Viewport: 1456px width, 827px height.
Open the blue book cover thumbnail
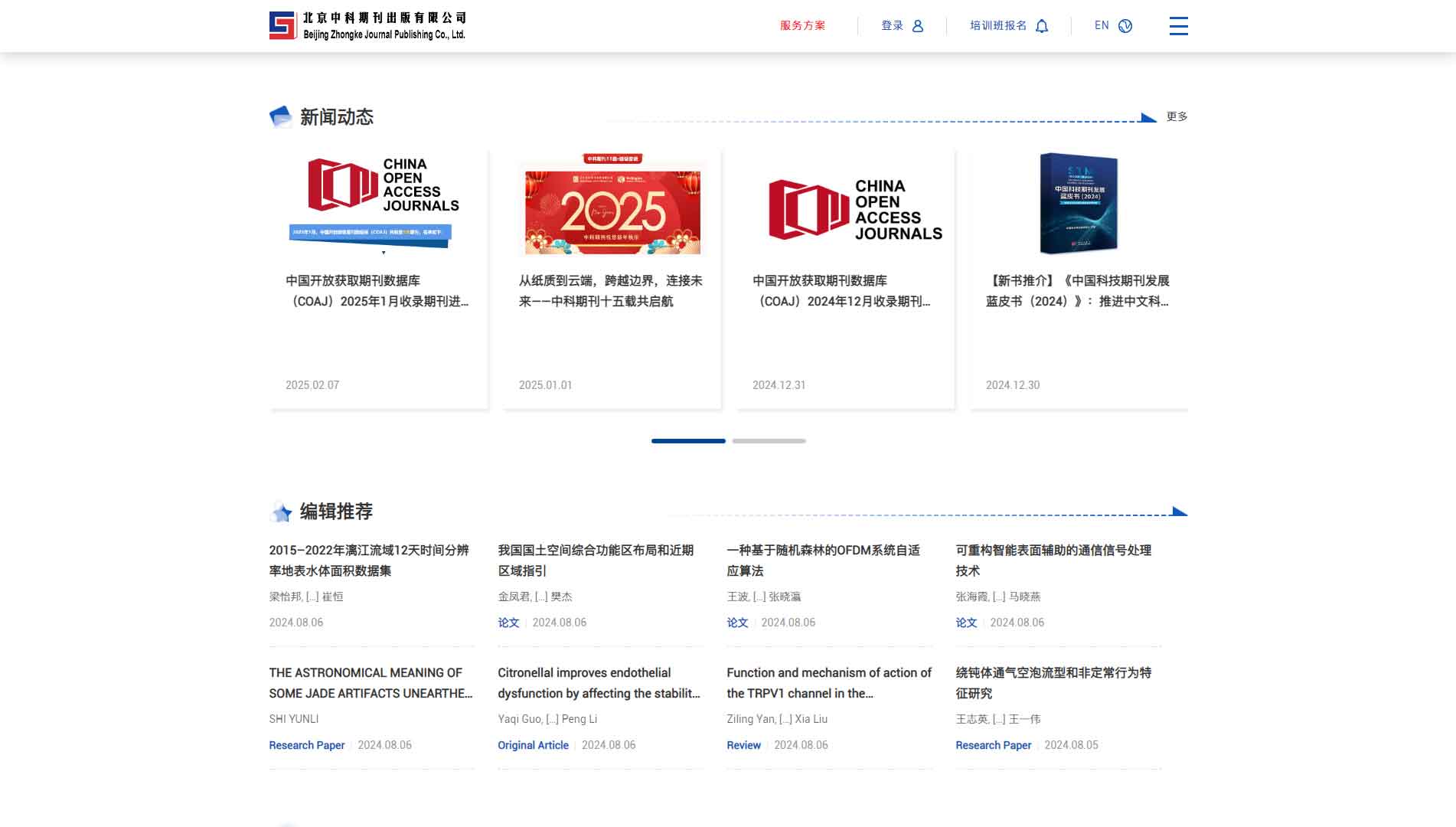[1079, 204]
